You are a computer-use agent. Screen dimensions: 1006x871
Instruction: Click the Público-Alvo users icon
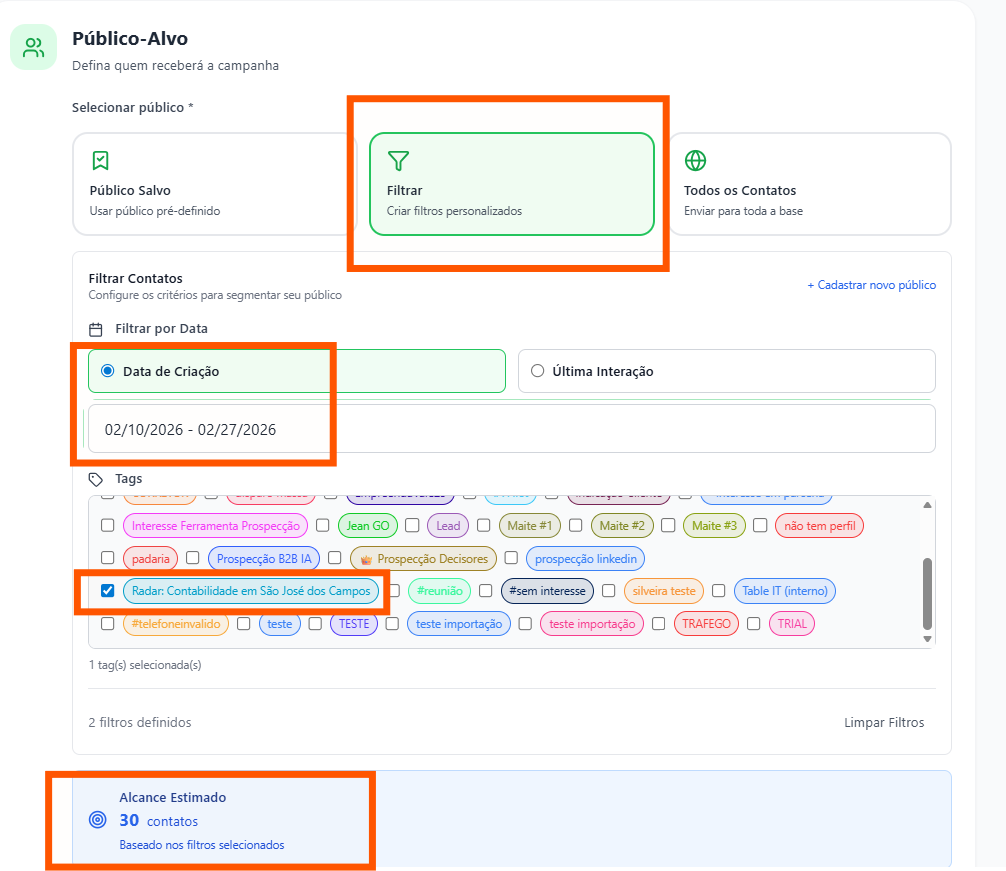click(34, 47)
